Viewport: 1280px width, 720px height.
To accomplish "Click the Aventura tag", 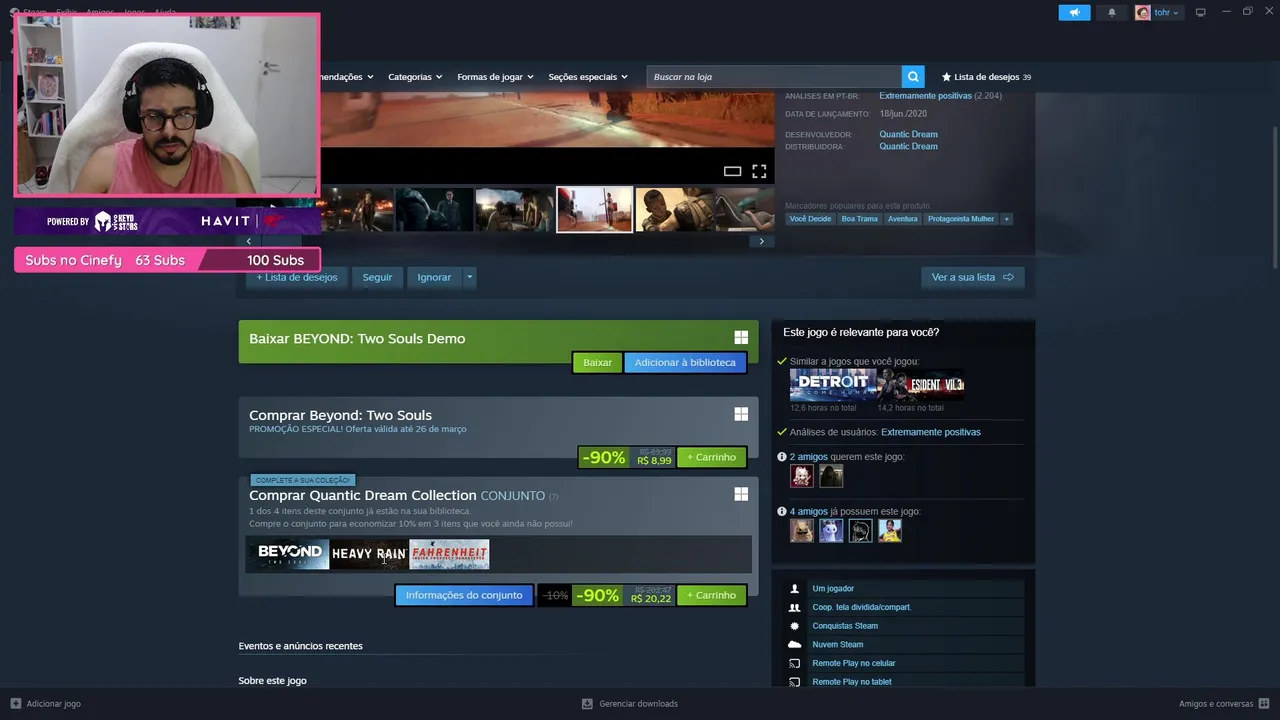I will tap(902, 218).
